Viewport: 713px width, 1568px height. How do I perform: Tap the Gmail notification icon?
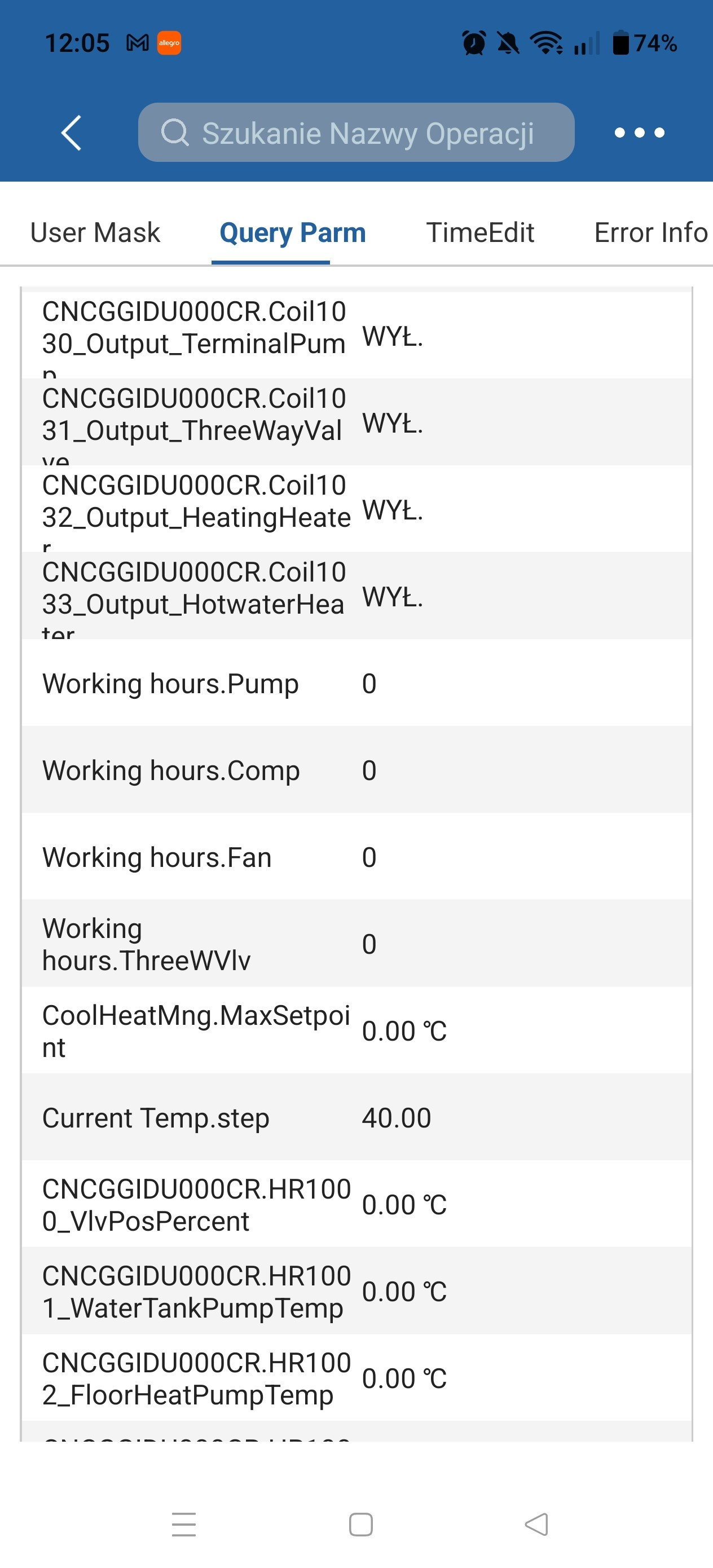[137, 43]
